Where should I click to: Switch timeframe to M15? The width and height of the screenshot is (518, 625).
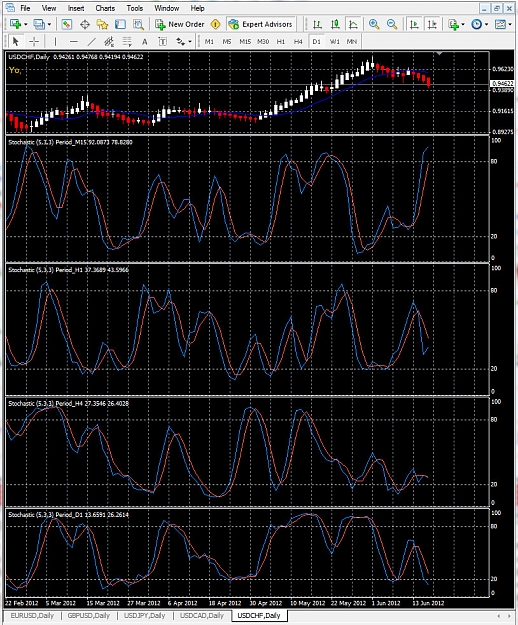click(245, 41)
